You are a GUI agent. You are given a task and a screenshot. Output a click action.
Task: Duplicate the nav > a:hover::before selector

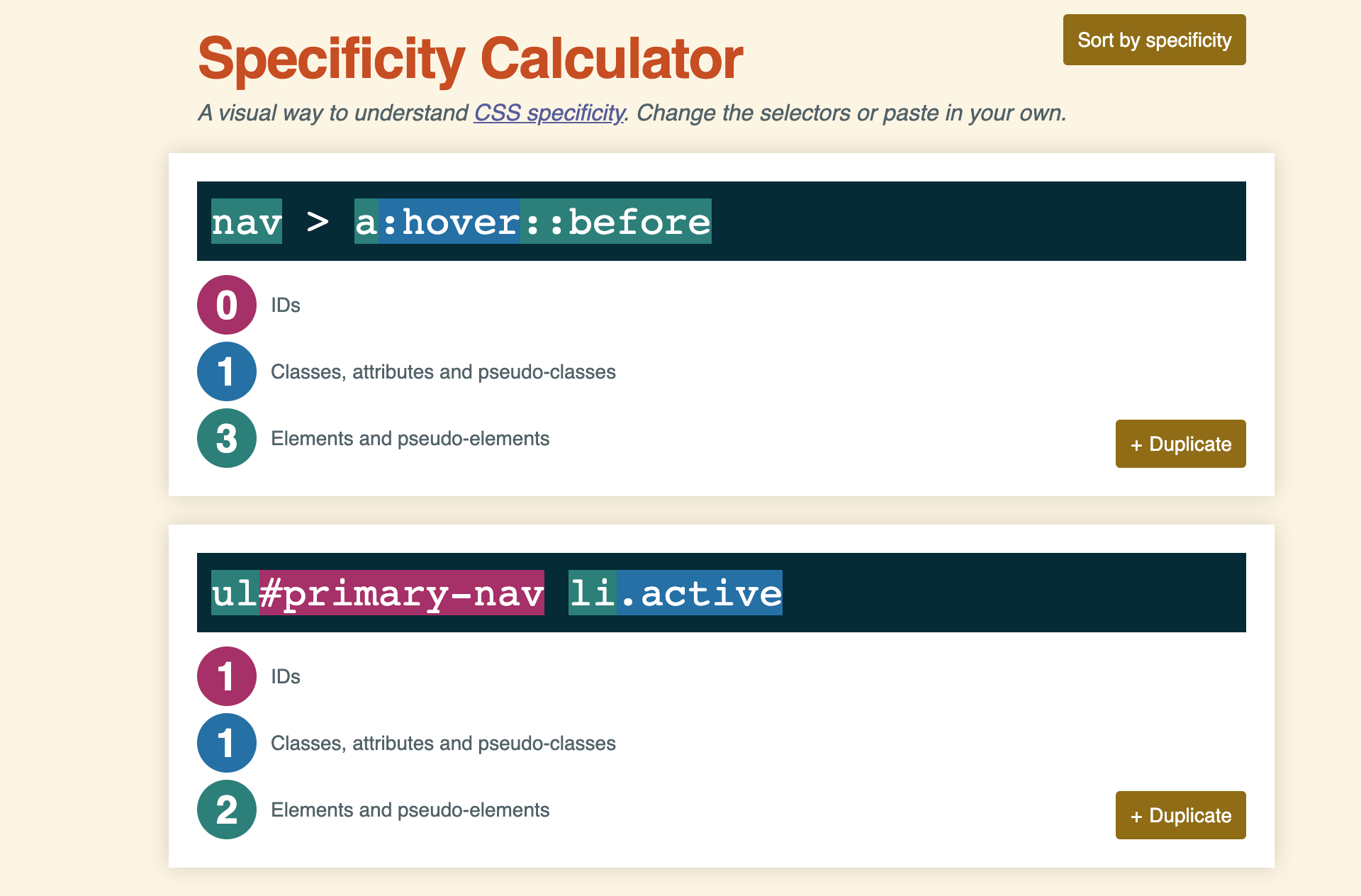pyautogui.click(x=1180, y=444)
